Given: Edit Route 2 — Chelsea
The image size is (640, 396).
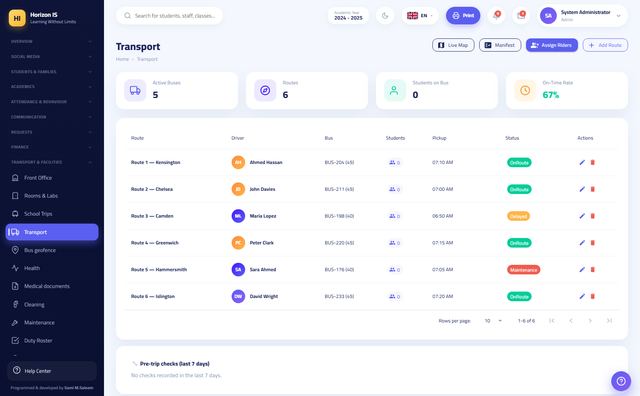Looking at the screenshot, I should click(x=582, y=189).
